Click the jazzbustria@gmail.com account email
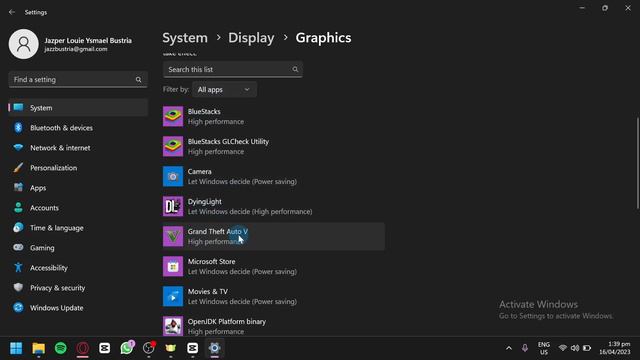Image resolution: width=640 pixels, height=360 pixels. (76, 49)
